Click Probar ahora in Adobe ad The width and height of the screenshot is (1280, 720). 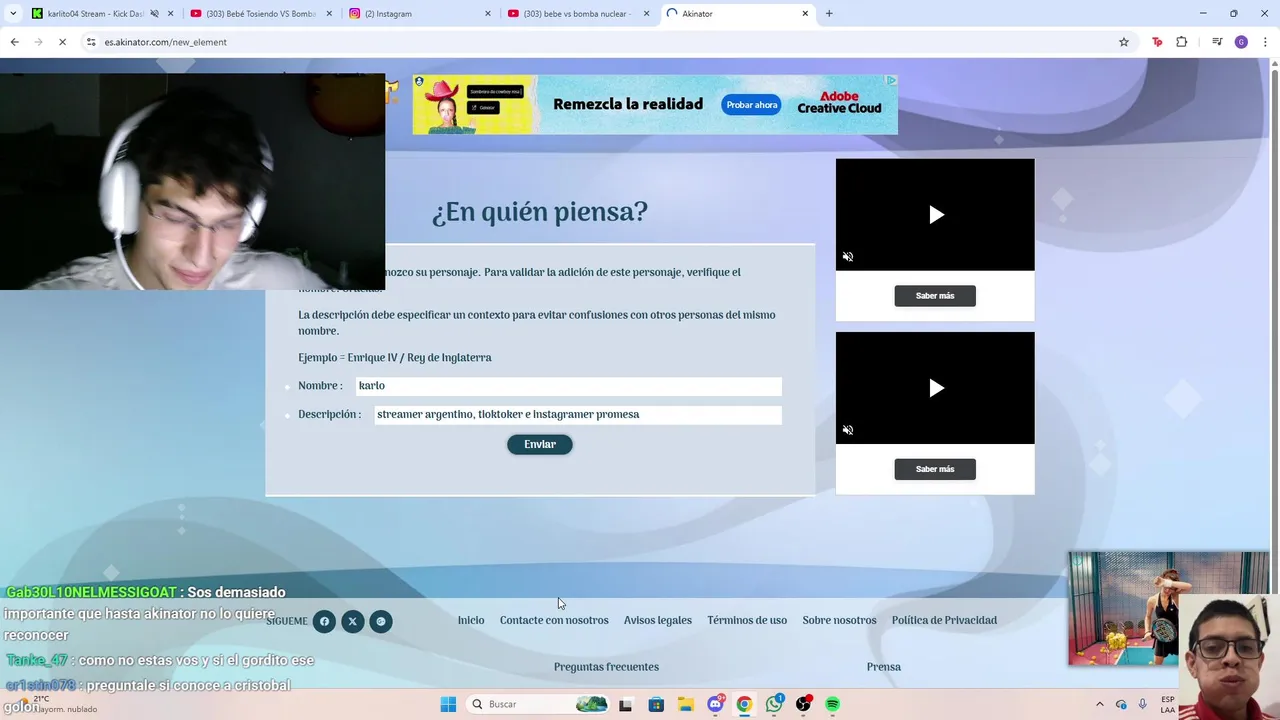coord(751,105)
